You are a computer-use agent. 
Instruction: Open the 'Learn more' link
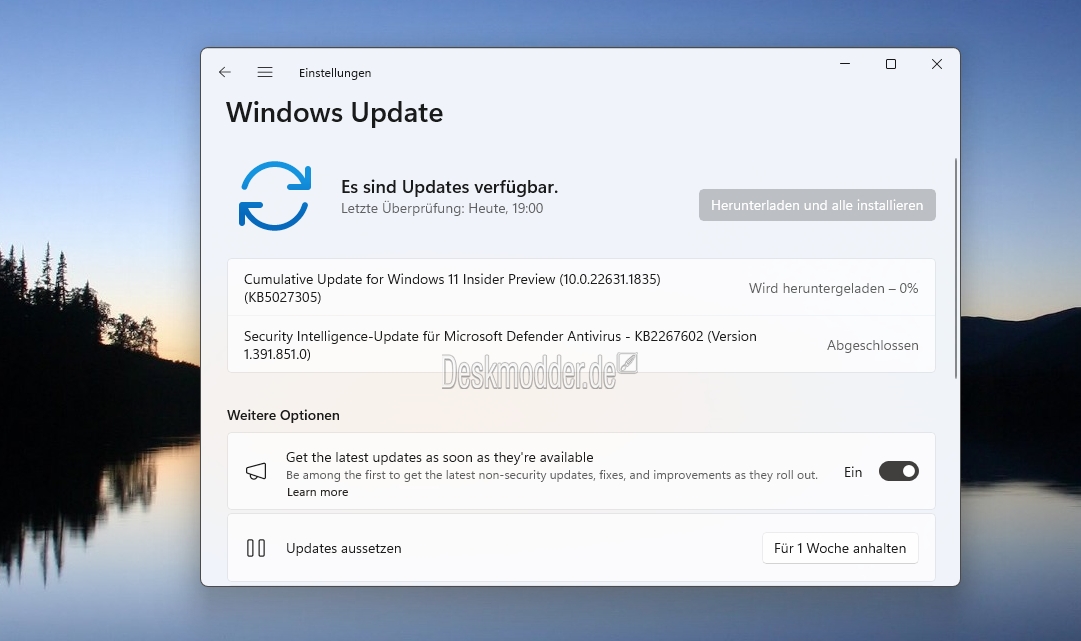point(317,492)
